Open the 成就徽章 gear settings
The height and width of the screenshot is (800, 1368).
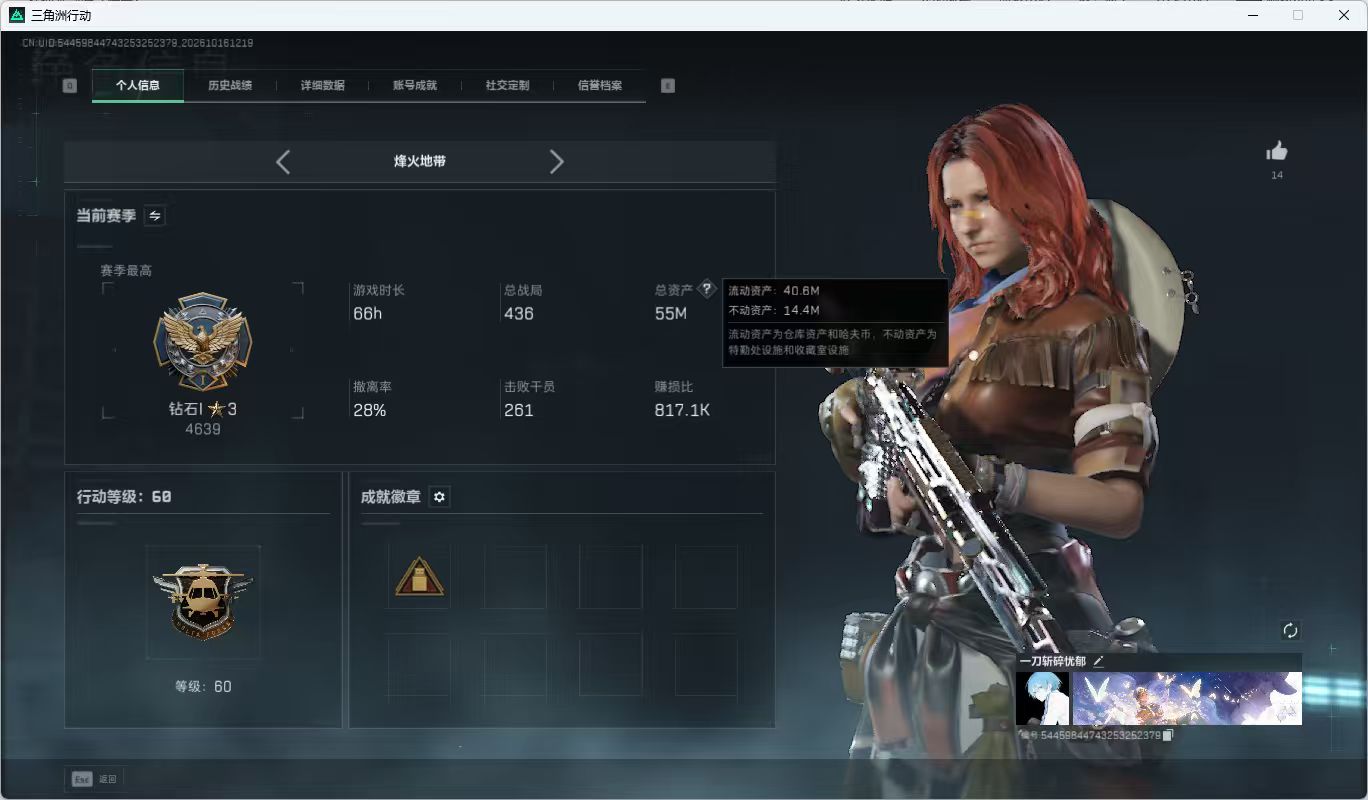coord(439,497)
